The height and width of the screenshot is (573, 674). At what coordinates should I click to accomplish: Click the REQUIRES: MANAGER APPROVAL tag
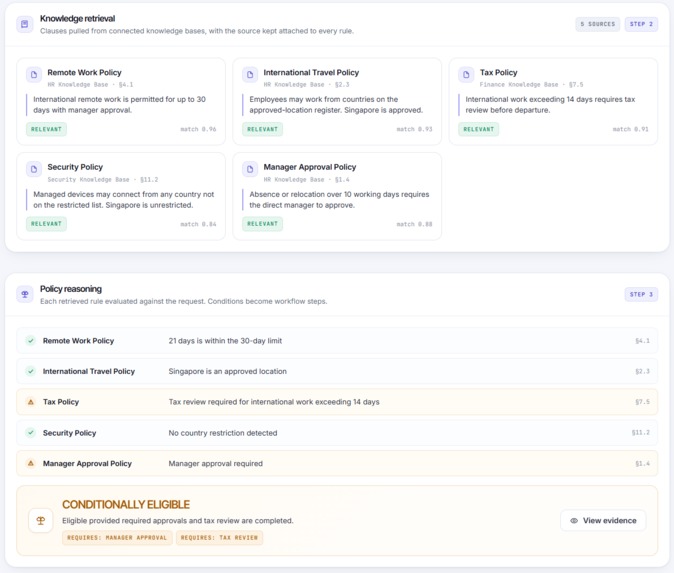[x=117, y=538]
